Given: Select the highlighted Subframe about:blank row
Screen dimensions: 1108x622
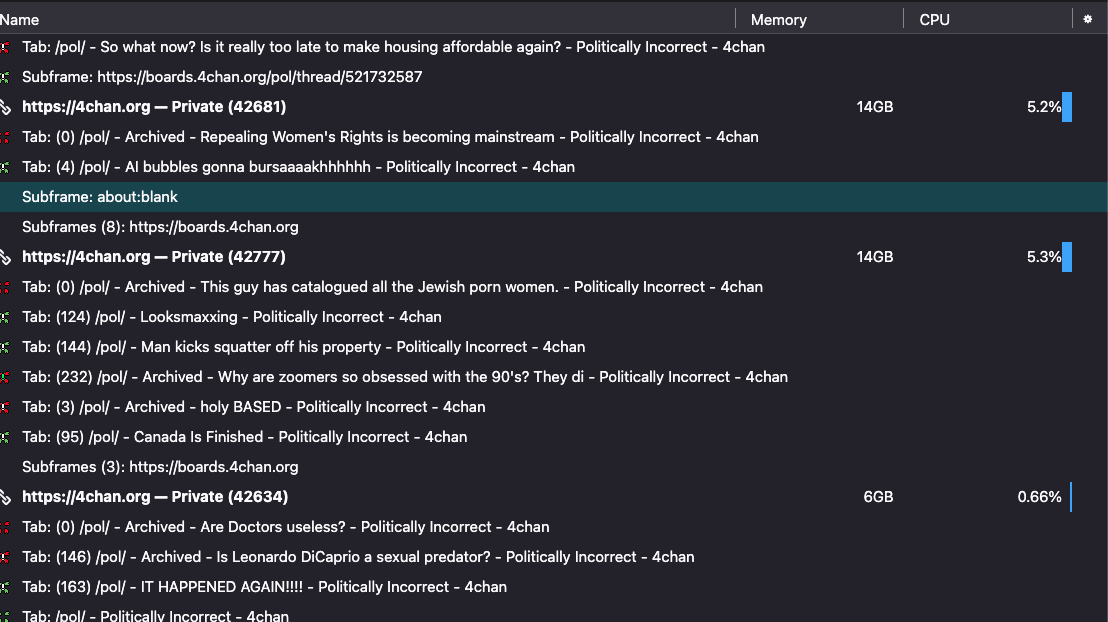Looking at the screenshot, I should tap(100, 197).
